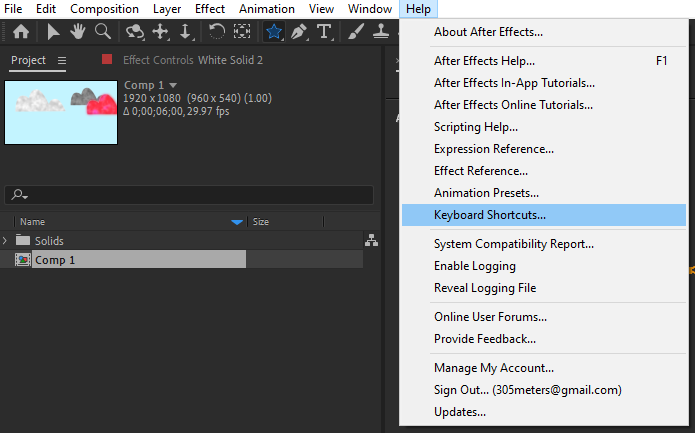This screenshot has height=433, width=695.
Task: Select the Horizontal Type tool
Action: (x=324, y=32)
